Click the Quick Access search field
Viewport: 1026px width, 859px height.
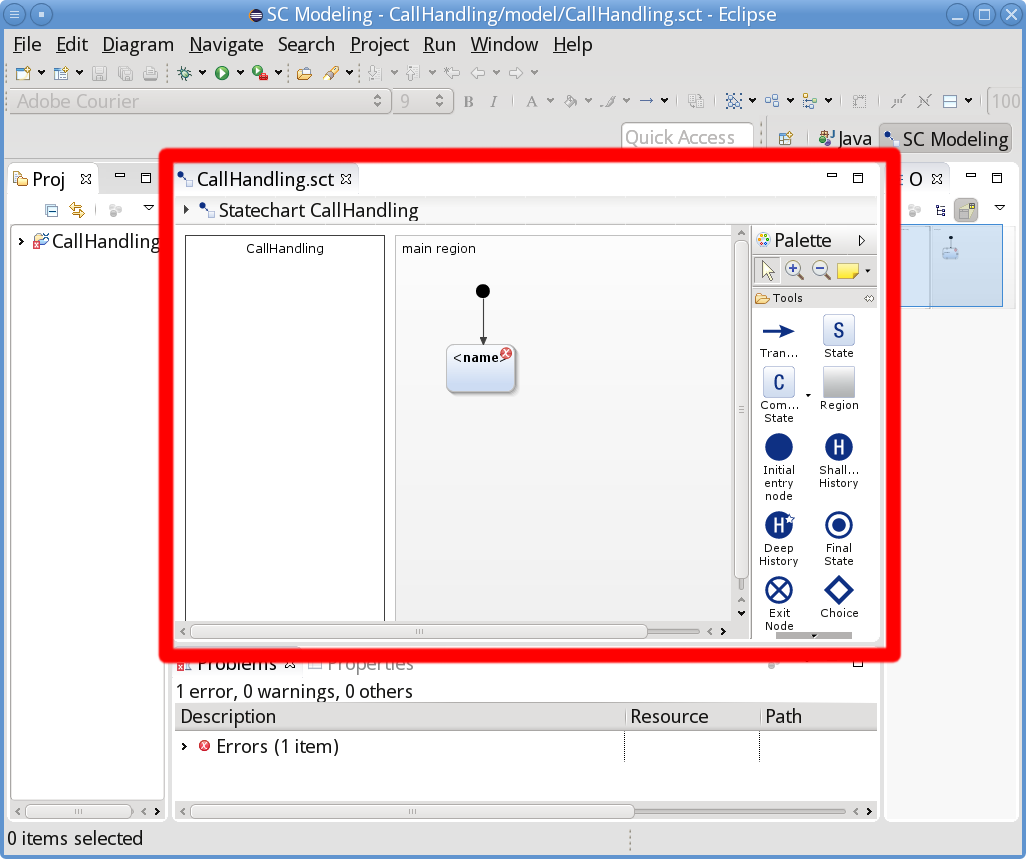(686, 137)
